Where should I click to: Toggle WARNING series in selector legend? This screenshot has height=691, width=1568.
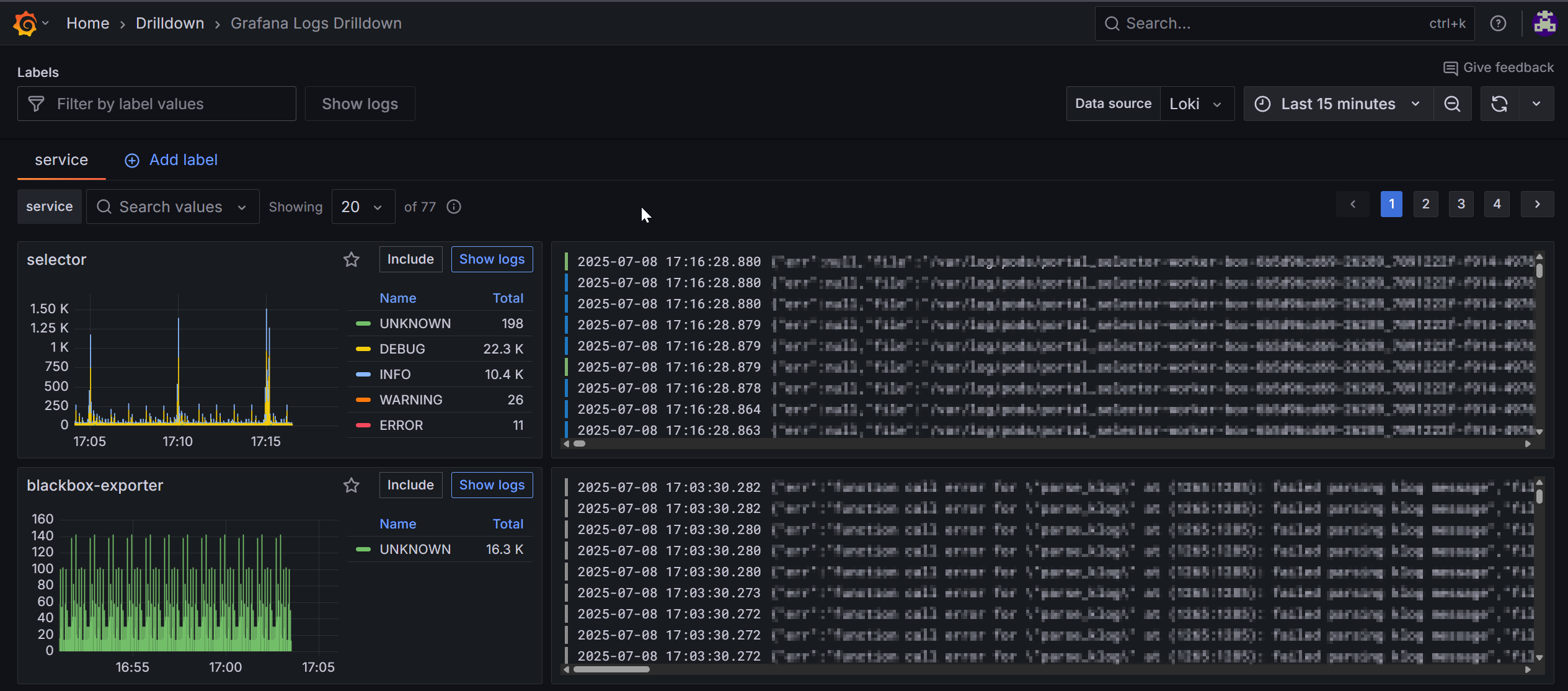[410, 399]
